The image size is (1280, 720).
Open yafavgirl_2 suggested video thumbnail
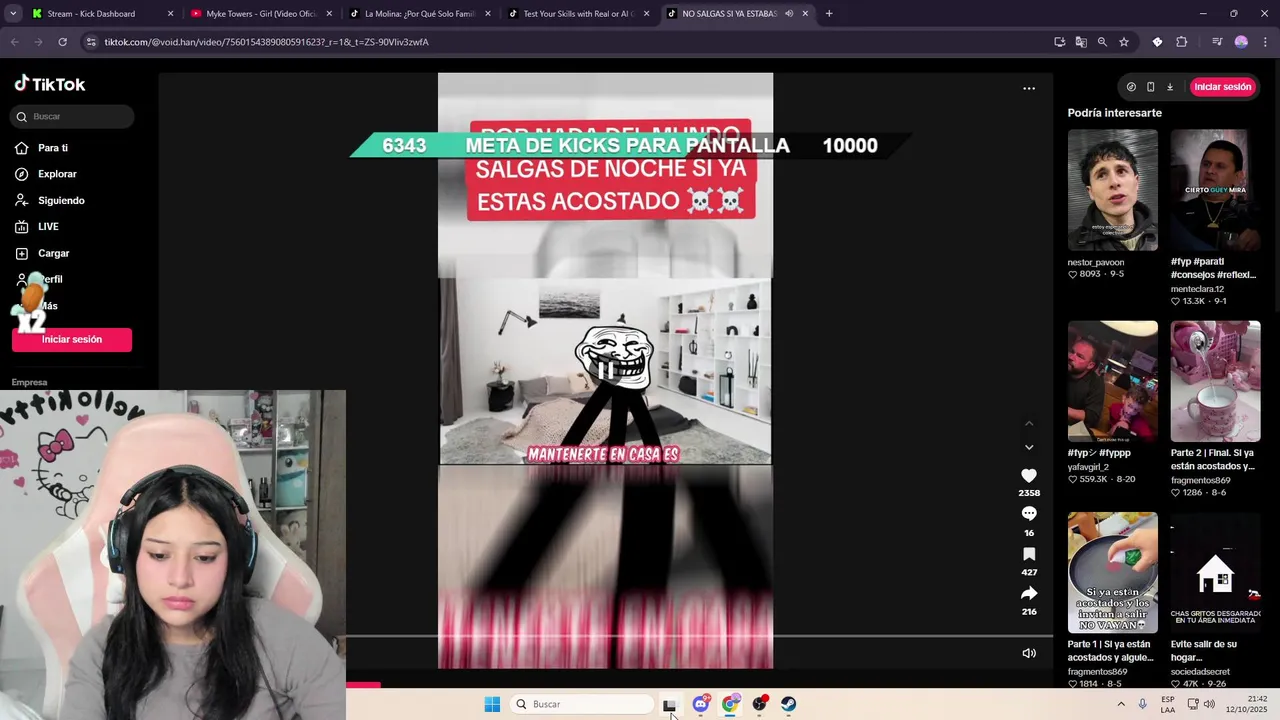click(1112, 381)
